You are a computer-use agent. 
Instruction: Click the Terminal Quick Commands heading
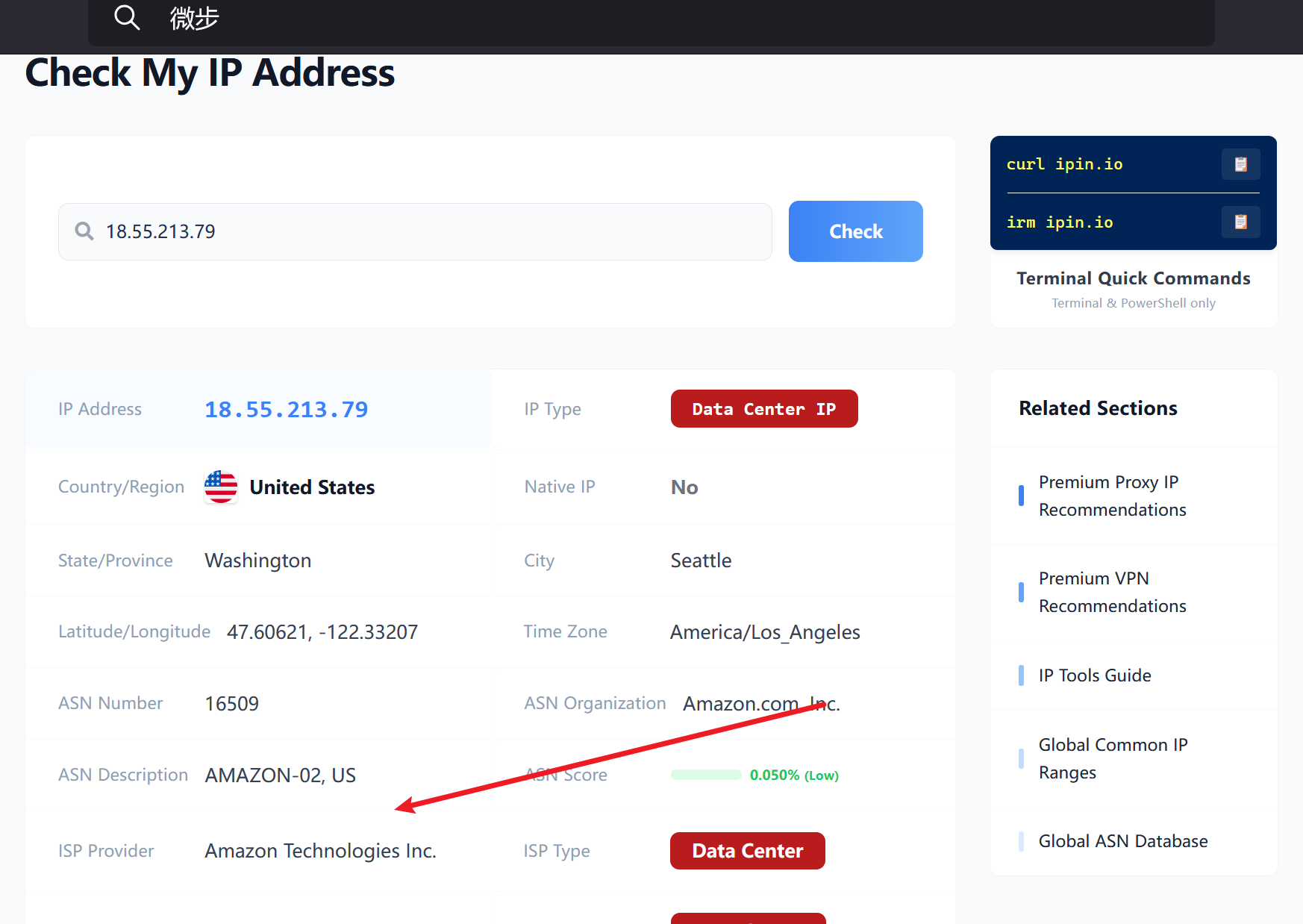[1133, 278]
